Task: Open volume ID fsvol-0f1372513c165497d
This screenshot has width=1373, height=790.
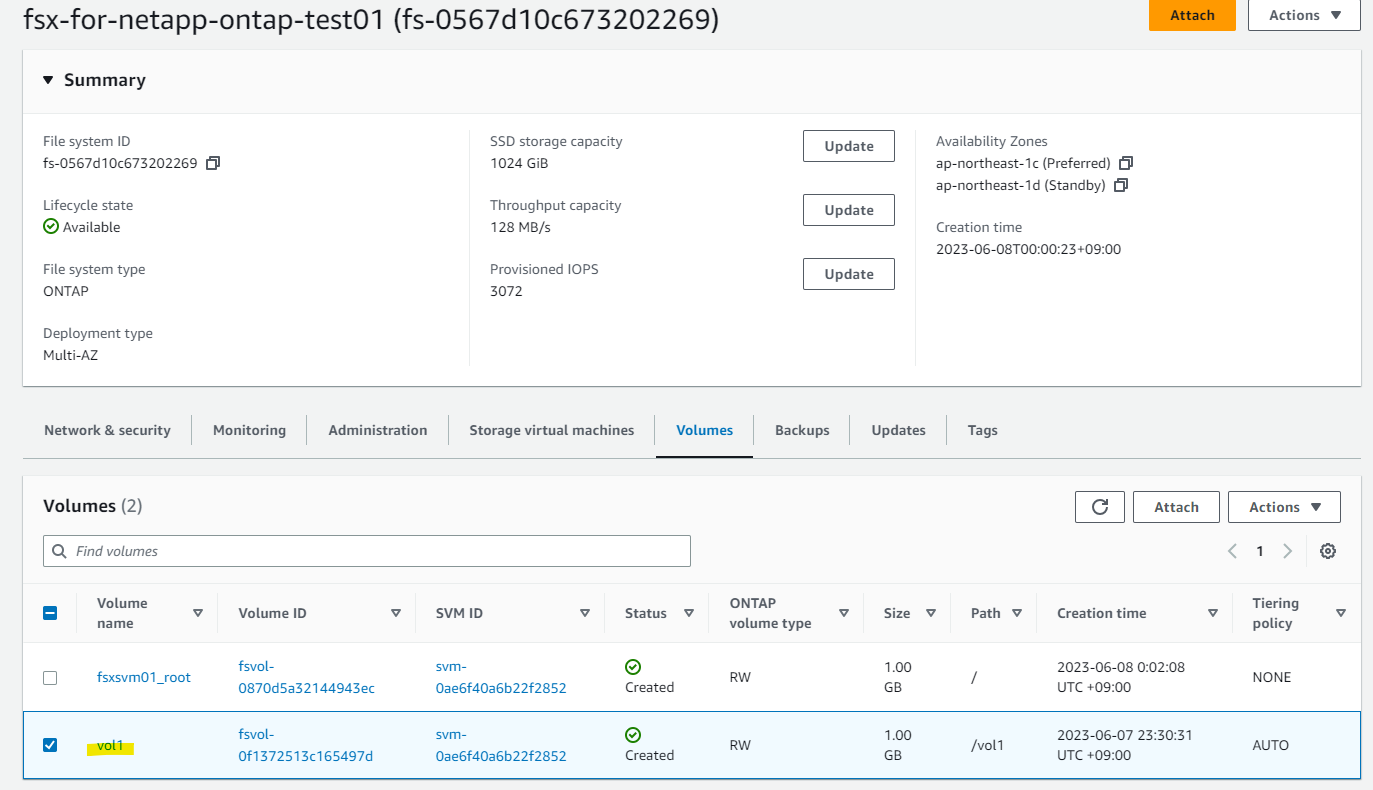Action: (306, 745)
